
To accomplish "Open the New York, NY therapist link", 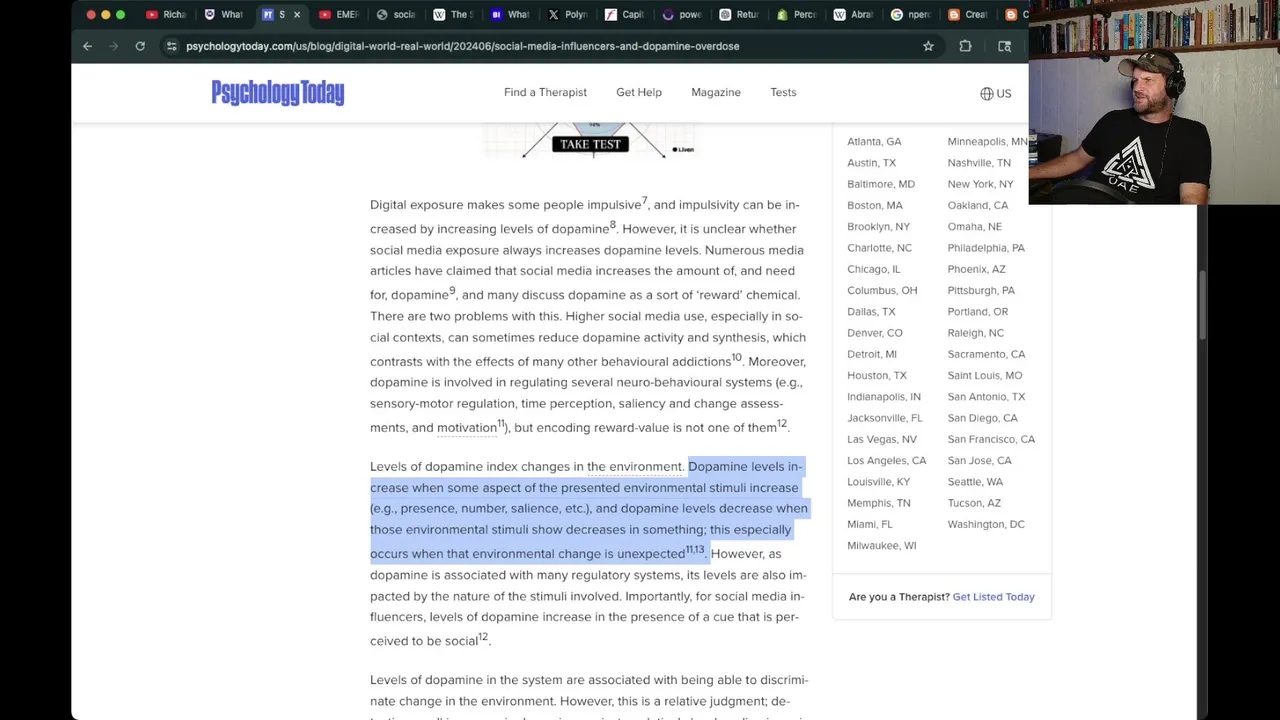I will coord(980,184).
